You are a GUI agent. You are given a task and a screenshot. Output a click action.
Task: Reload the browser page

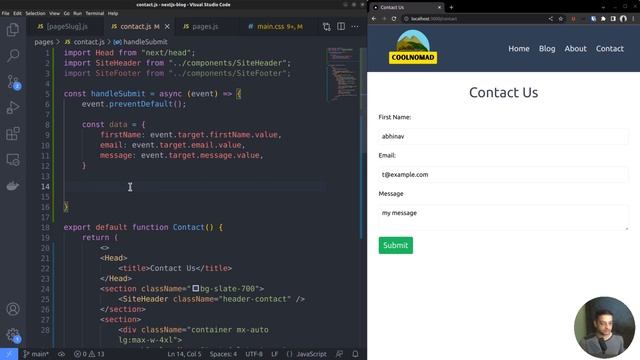(x=394, y=19)
